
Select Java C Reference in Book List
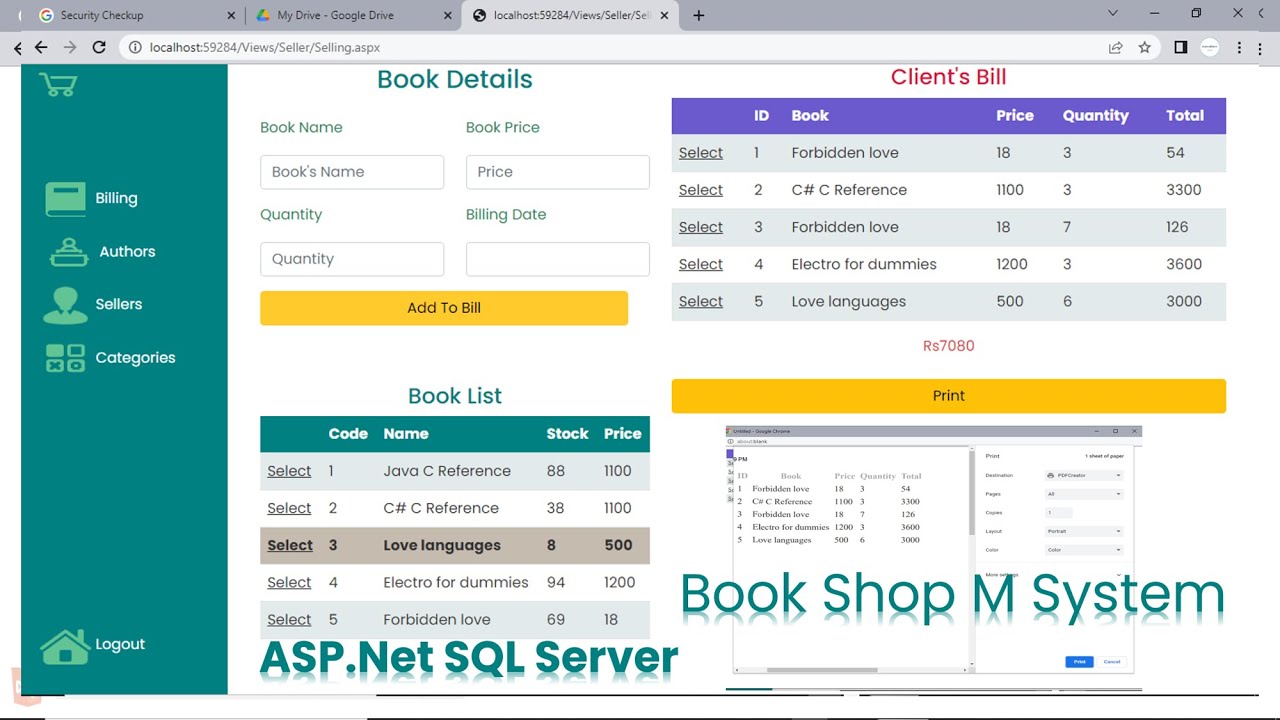click(289, 471)
